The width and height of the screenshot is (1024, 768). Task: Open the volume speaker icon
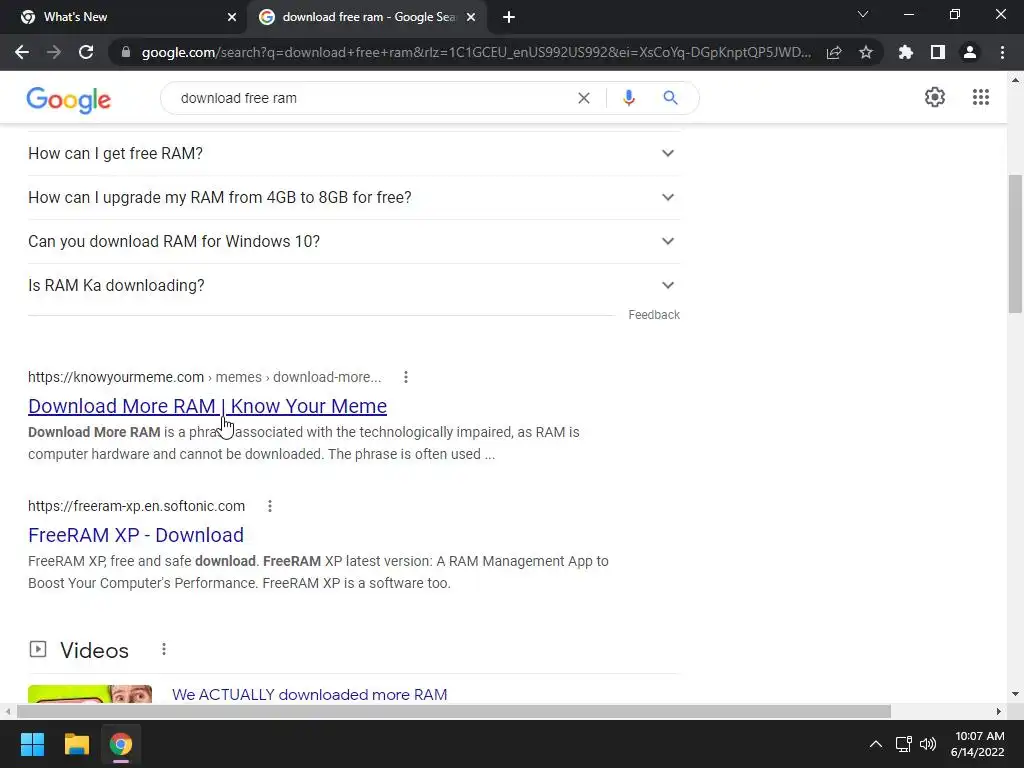click(x=927, y=744)
